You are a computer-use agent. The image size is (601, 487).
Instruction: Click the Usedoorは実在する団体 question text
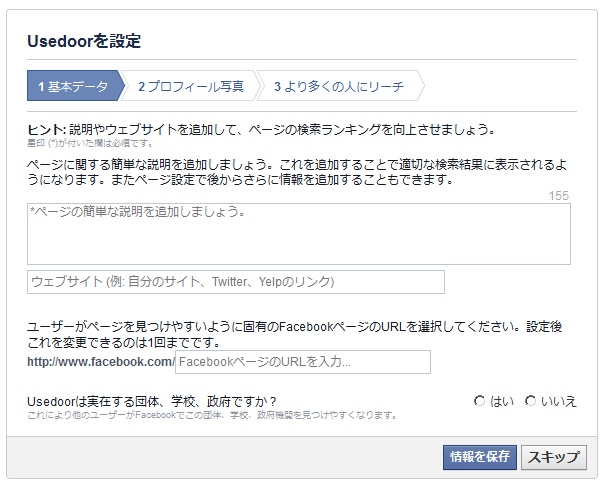(x=152, y=402)
